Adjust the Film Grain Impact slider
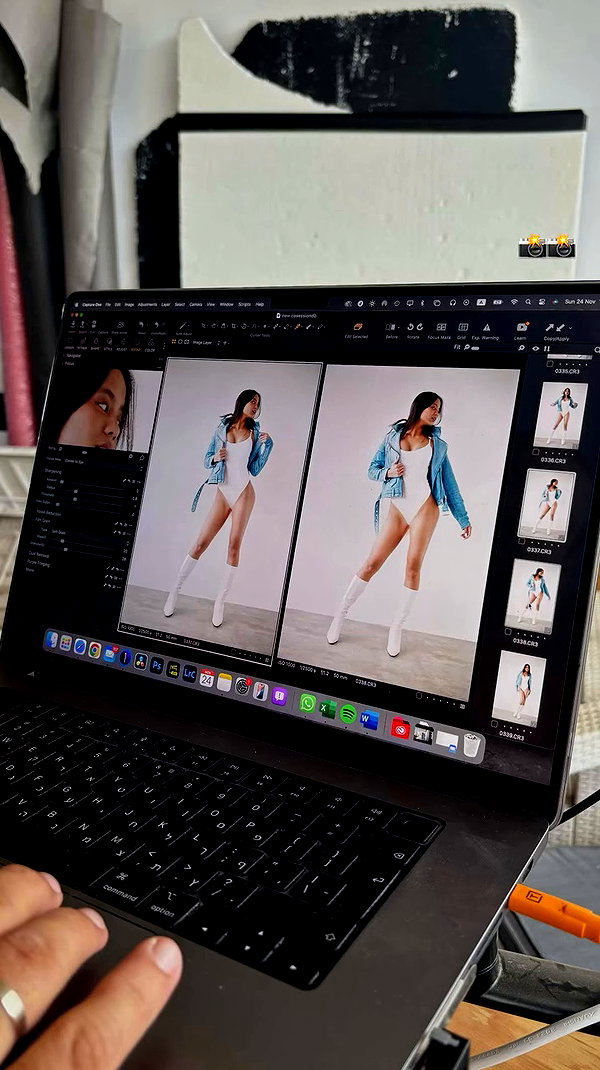Screen dimensions: 600x1070 [x=81, y=543]
